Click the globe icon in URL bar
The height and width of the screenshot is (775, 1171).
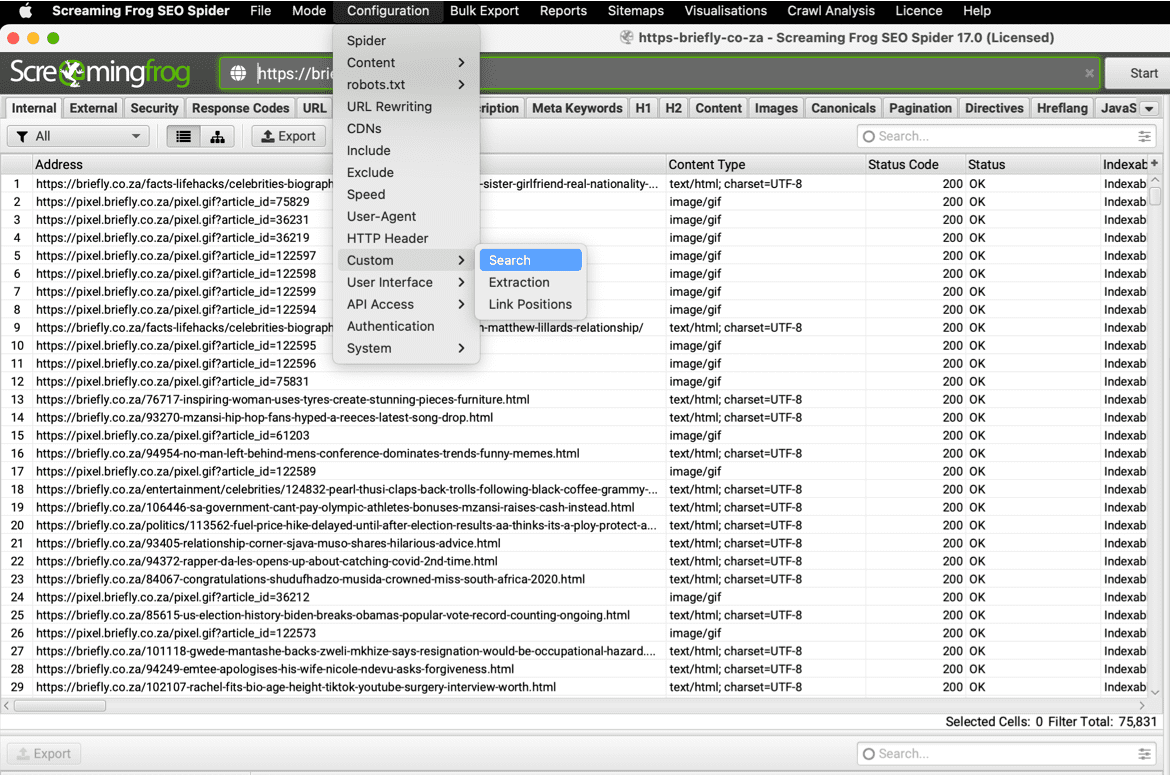pos(238,73)
